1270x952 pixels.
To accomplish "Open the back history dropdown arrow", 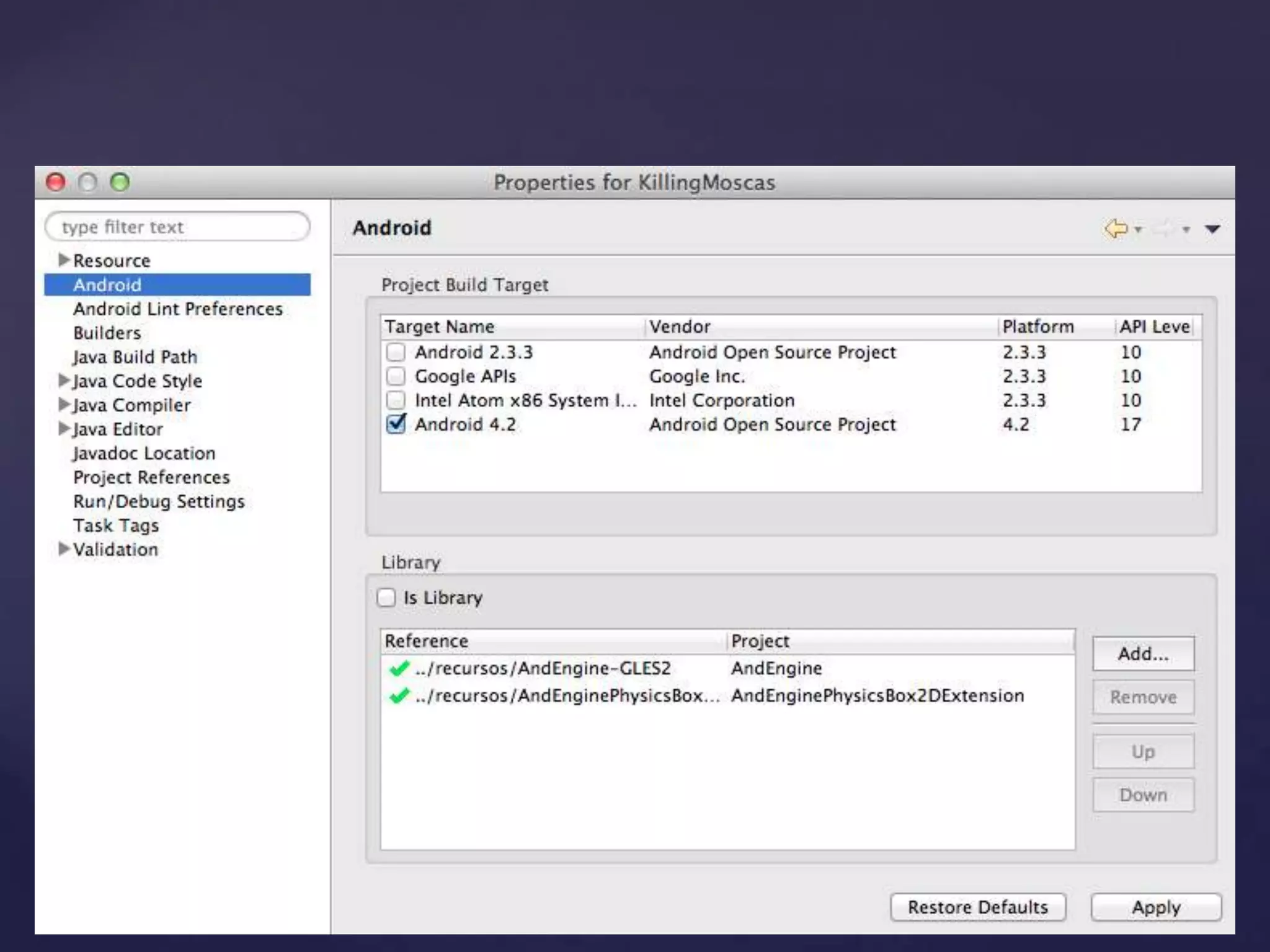I will 1139,230.
